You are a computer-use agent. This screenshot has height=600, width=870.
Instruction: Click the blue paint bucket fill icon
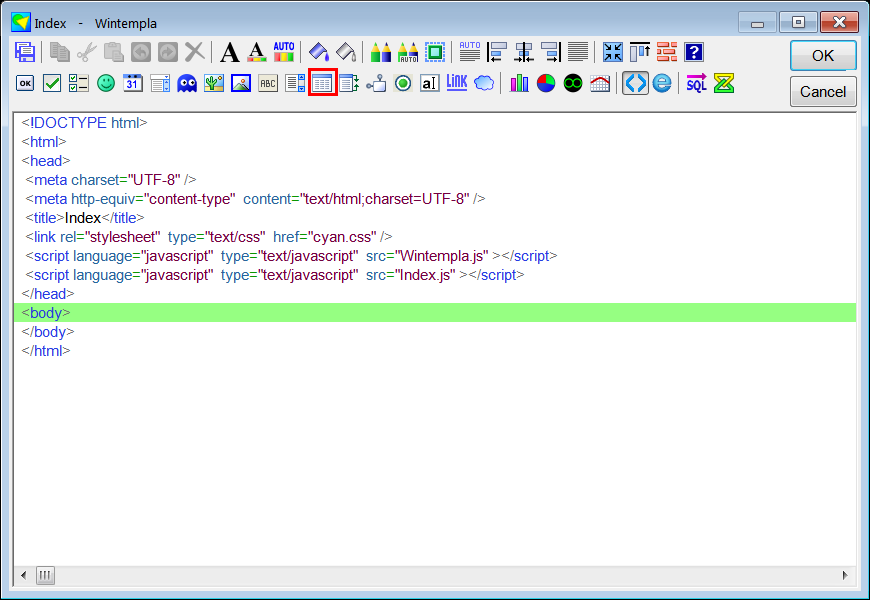pos(319,52)
